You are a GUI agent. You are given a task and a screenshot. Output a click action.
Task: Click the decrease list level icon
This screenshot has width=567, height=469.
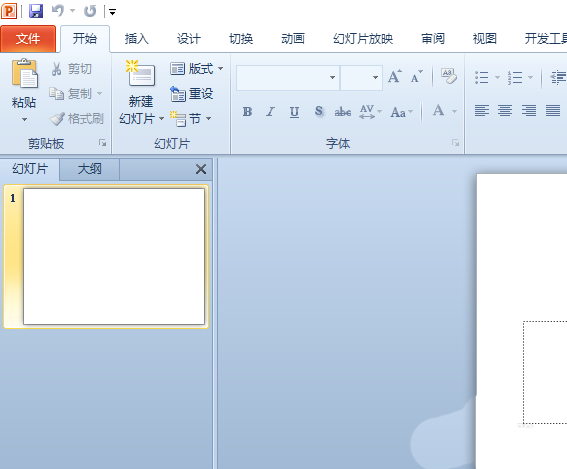(558, 77)
